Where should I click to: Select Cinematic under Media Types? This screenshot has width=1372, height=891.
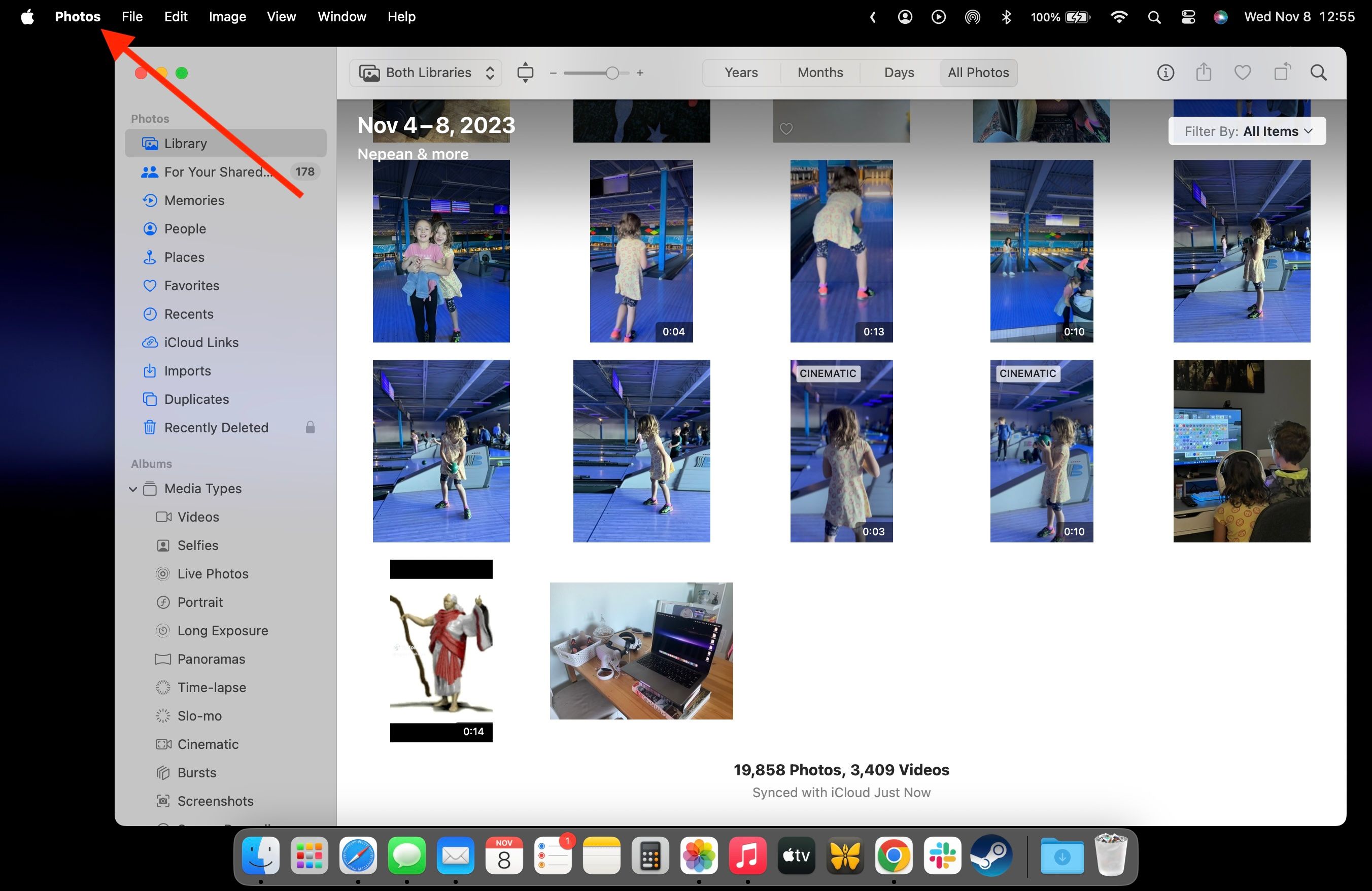[208, 744]
